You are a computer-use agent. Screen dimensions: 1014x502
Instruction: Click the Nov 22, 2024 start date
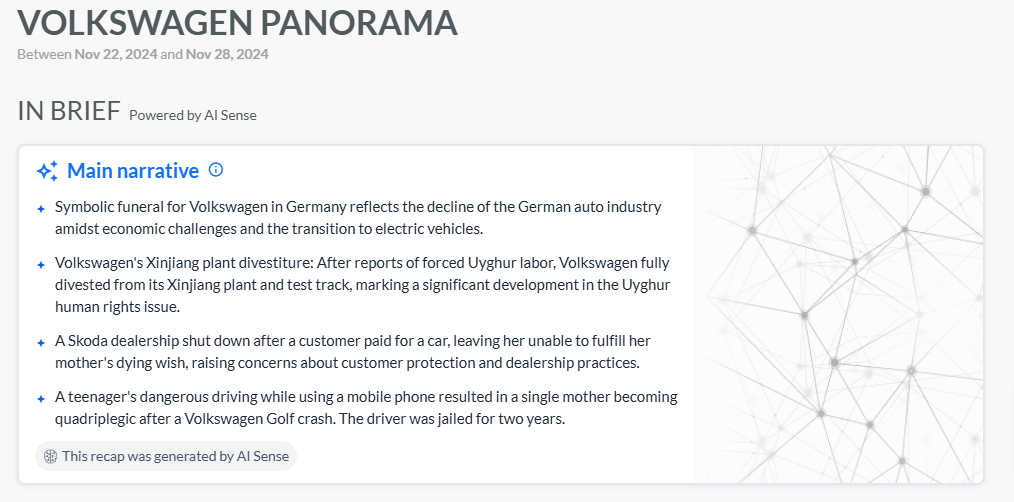point(115,54)
